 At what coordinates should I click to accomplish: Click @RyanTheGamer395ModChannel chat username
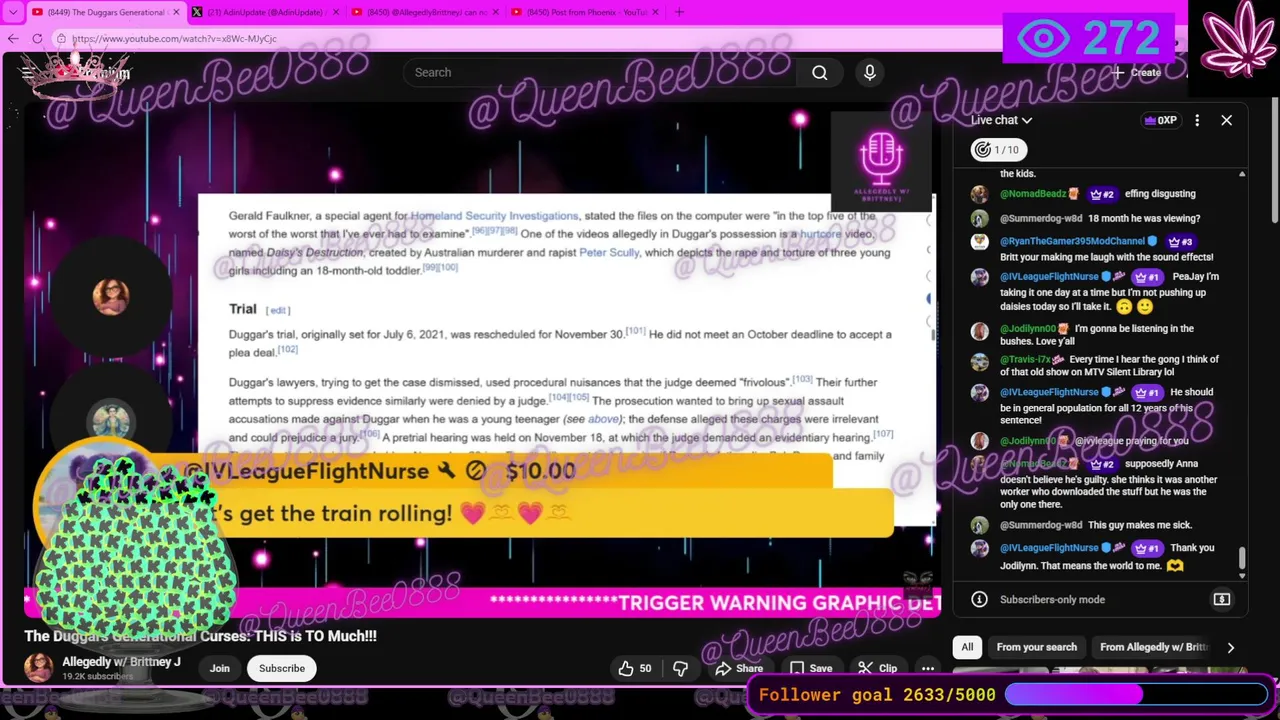pos(1072,241)
